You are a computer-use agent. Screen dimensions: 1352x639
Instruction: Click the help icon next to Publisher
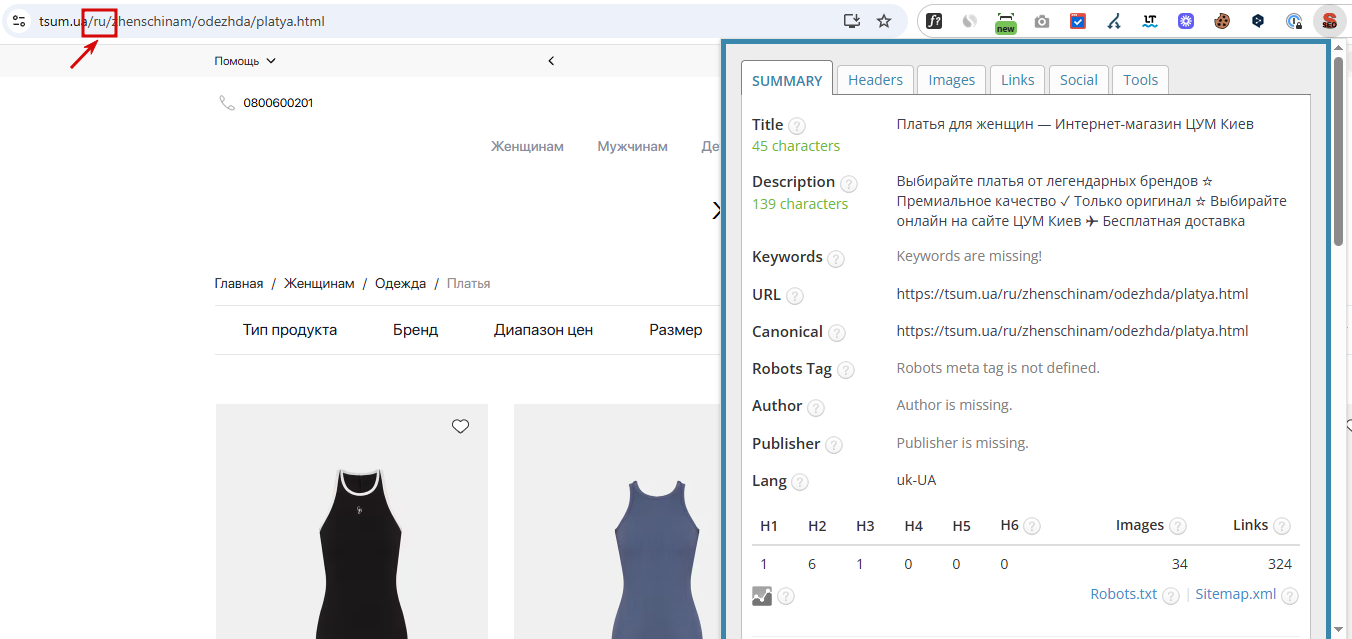click(x=834, y=445)
